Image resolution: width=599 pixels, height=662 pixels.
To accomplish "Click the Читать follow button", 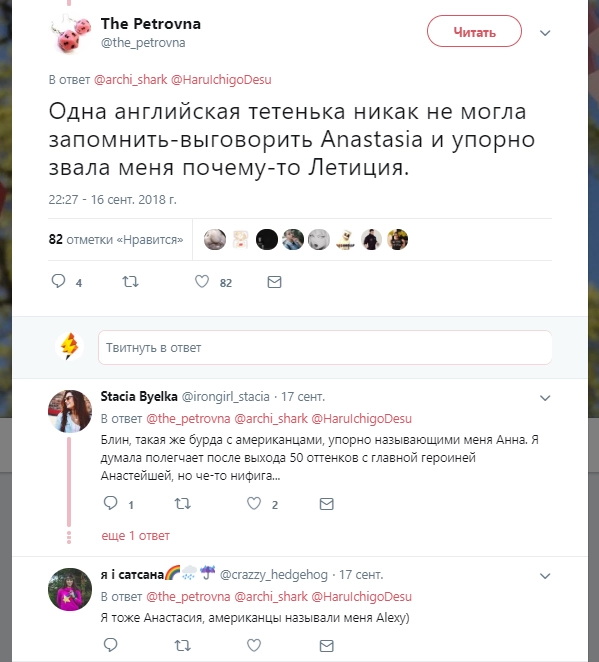I will (x=474, y=31).
